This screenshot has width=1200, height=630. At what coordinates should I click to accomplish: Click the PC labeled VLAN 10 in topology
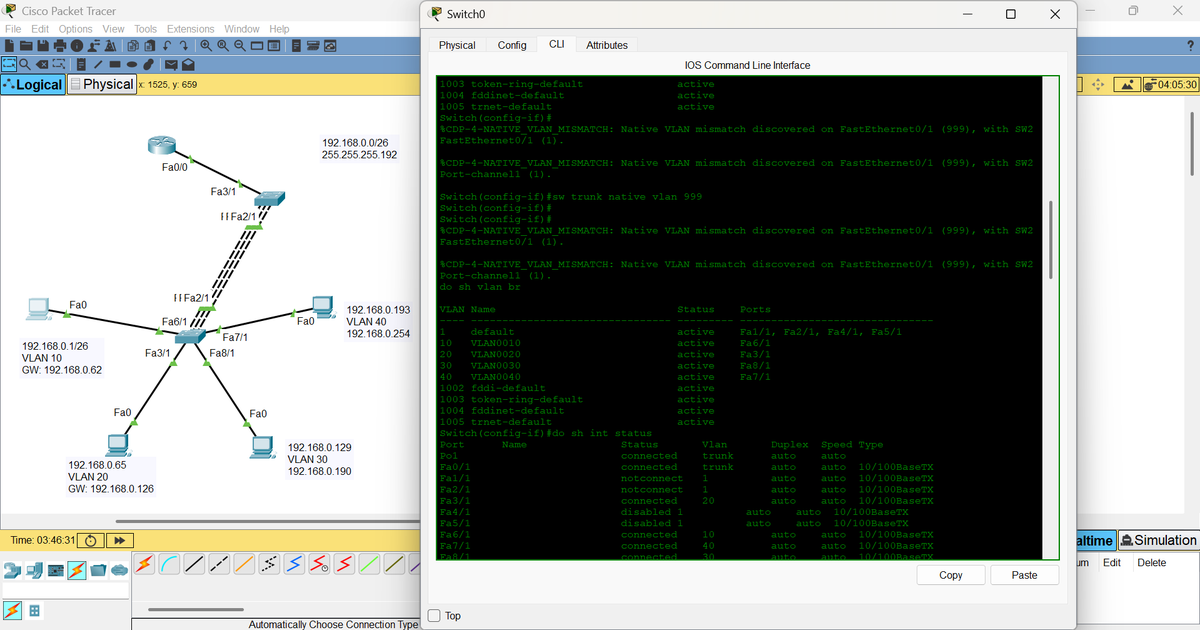pos(40,308)
